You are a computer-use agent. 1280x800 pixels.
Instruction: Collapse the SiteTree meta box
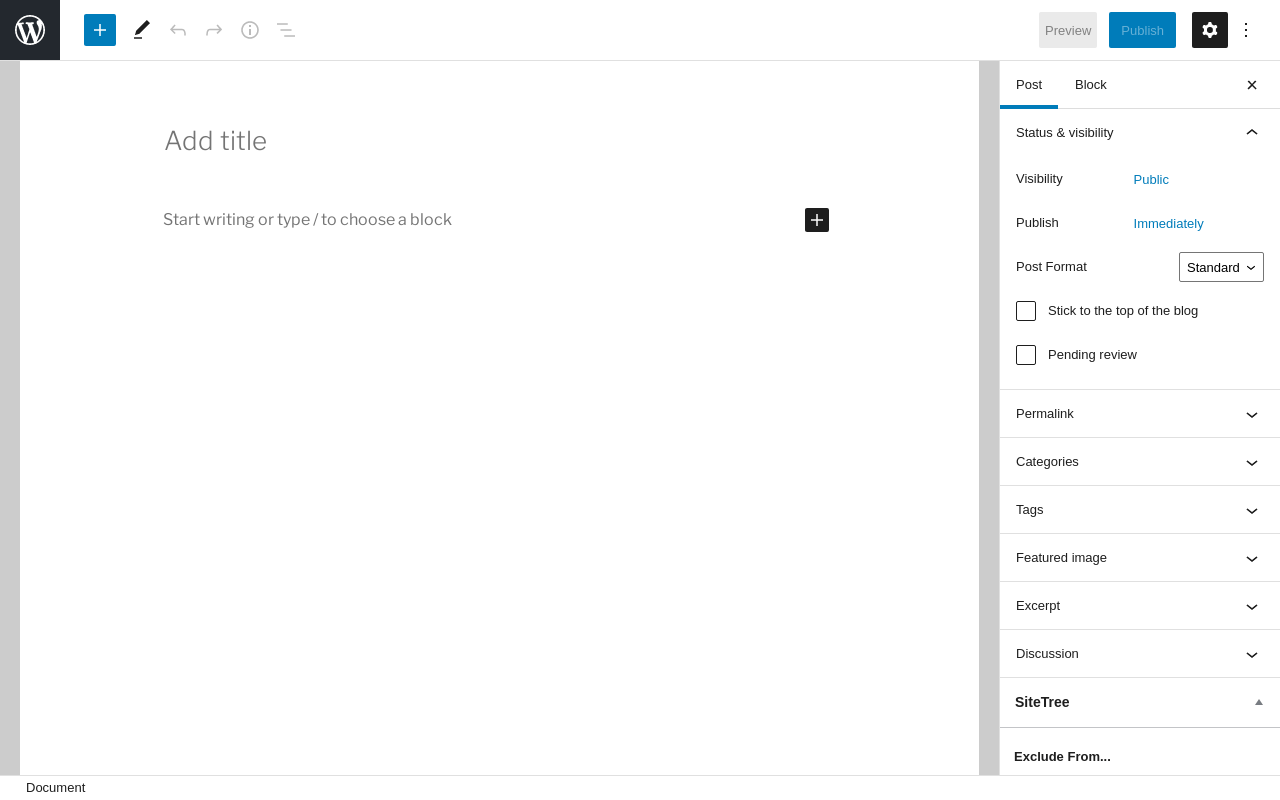click(1259, 702)
